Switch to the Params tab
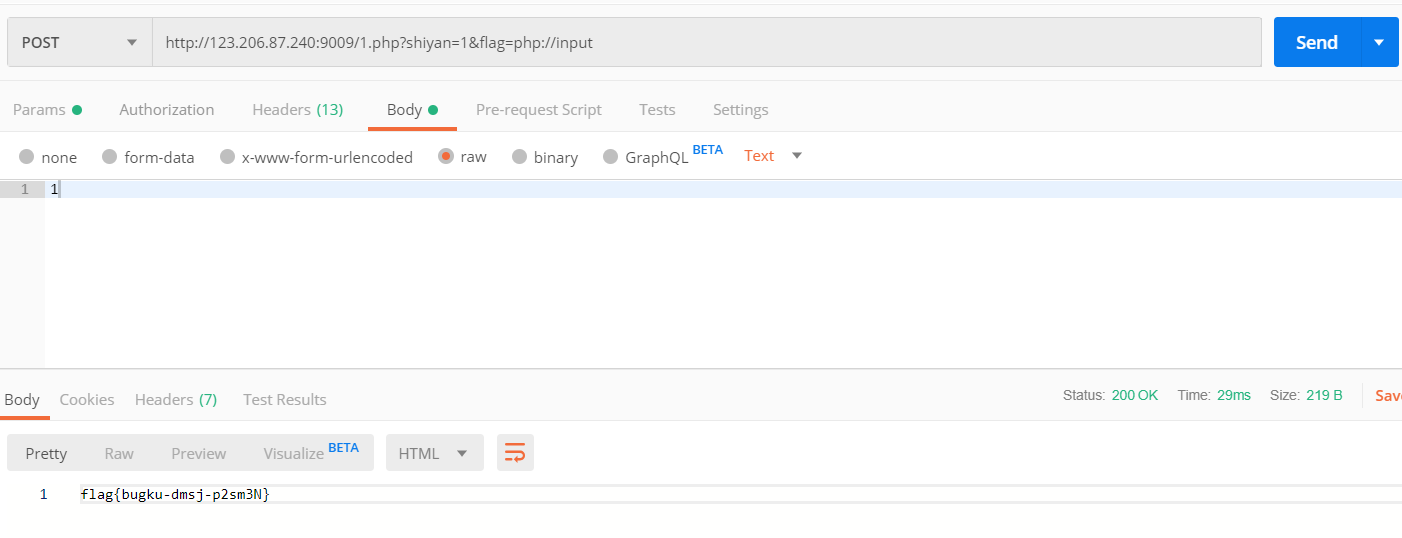Viewport: 1402px width, 538px height. [47, 110]
